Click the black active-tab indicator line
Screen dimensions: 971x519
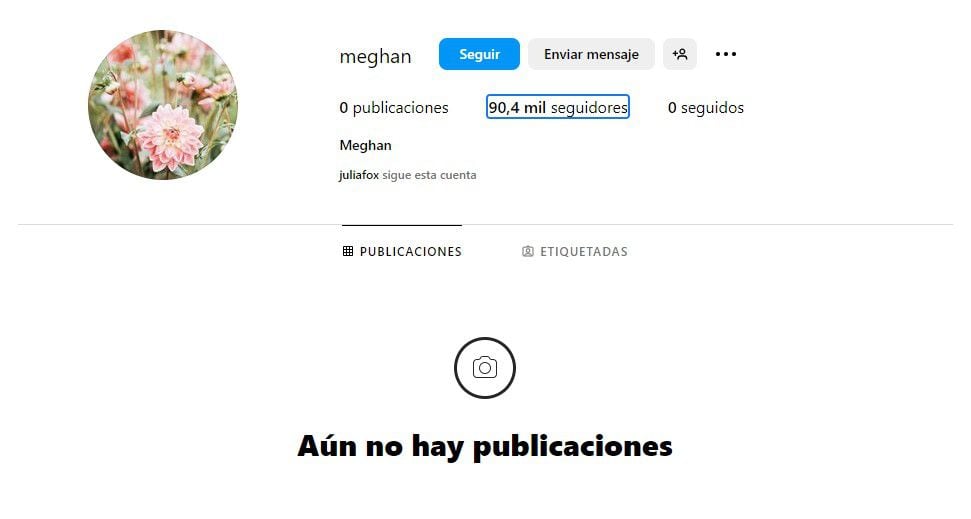point(402,225)
